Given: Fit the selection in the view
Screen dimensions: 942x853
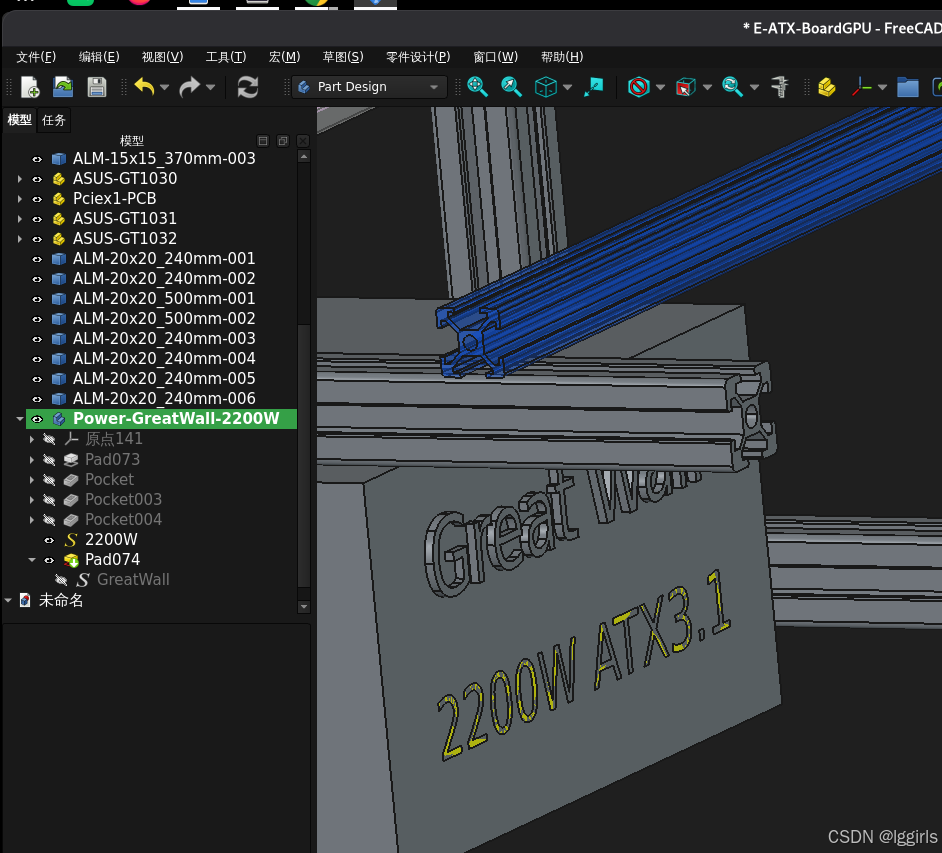Looking at the screenshot, I should [x=511, y=87].
